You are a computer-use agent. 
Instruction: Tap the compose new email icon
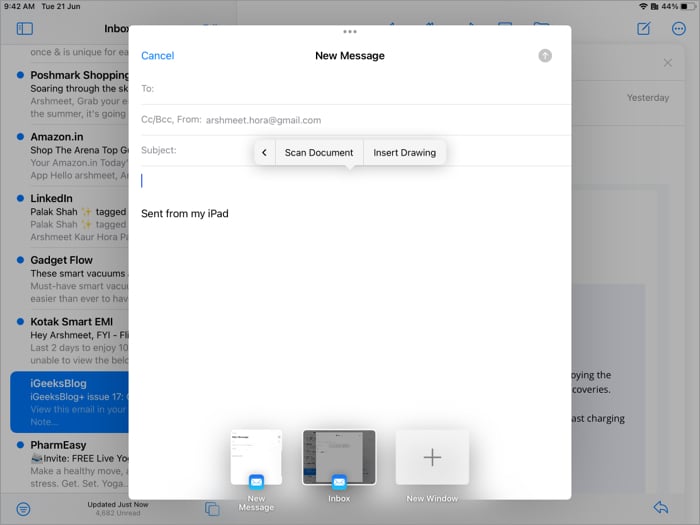644,29
